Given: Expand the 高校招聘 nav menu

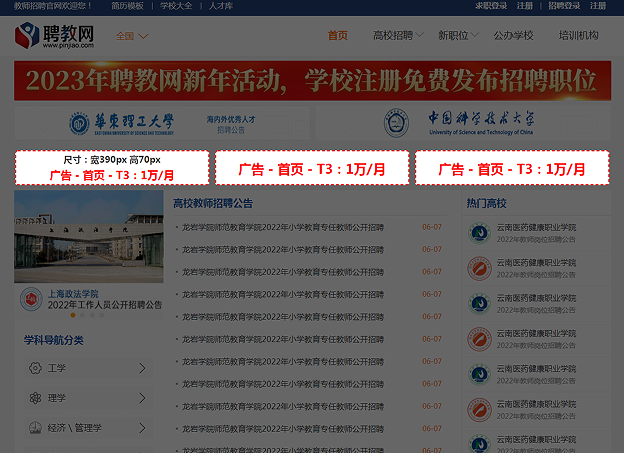Looking at the screenshot, I should 398,35.
